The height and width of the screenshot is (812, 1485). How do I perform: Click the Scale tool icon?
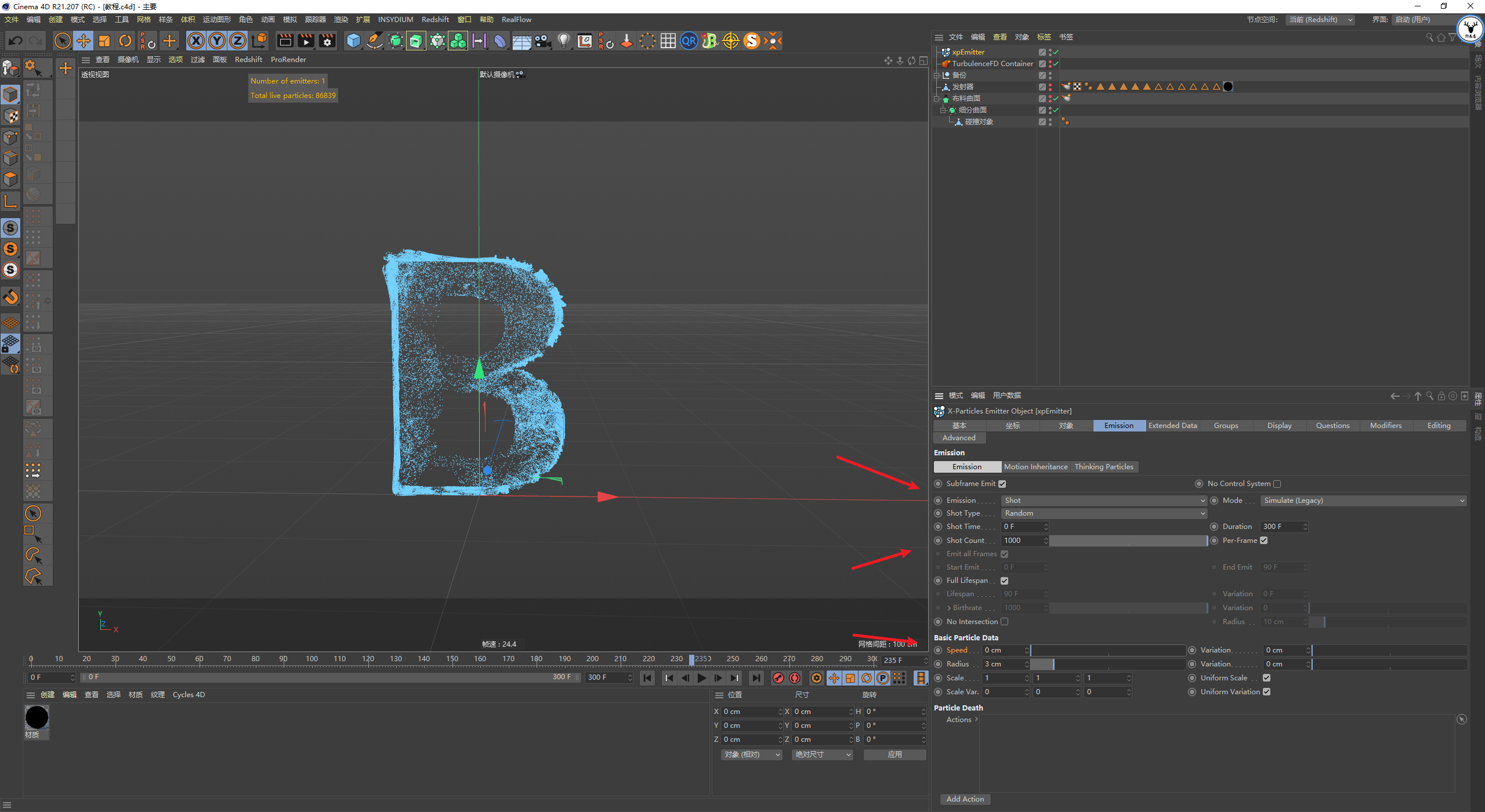(x=104, y=41)
